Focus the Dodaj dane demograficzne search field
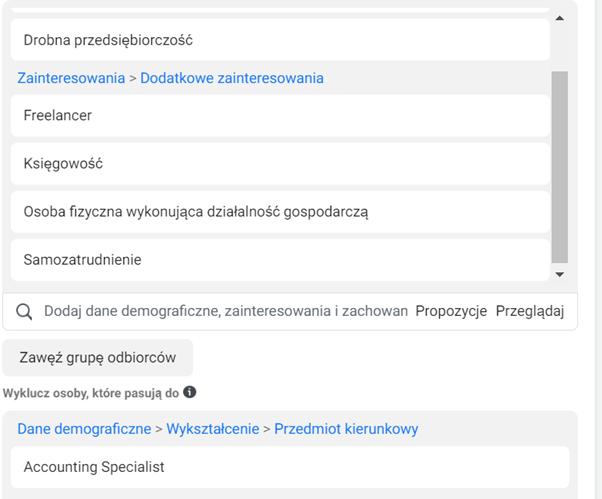The image size is (602, 499). click(x=226, y=311)
